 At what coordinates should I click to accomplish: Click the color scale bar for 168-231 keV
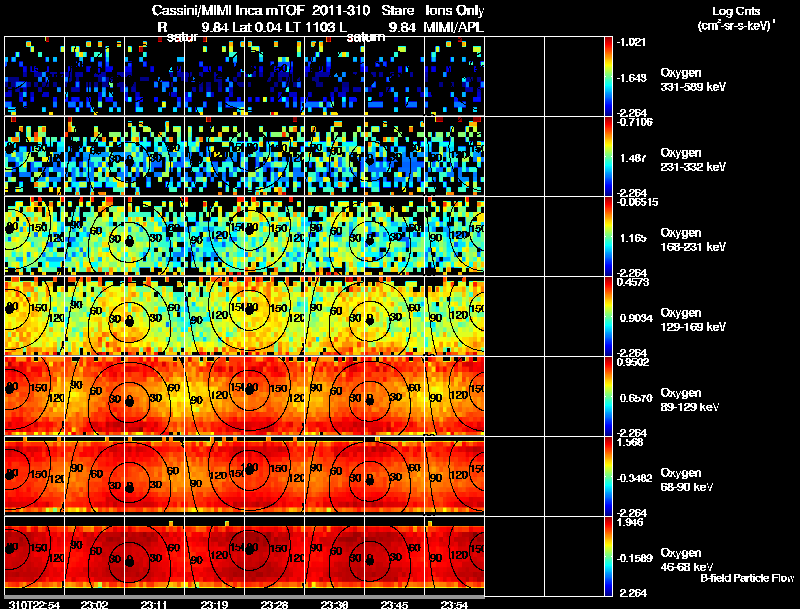click(x=608, y=236)
